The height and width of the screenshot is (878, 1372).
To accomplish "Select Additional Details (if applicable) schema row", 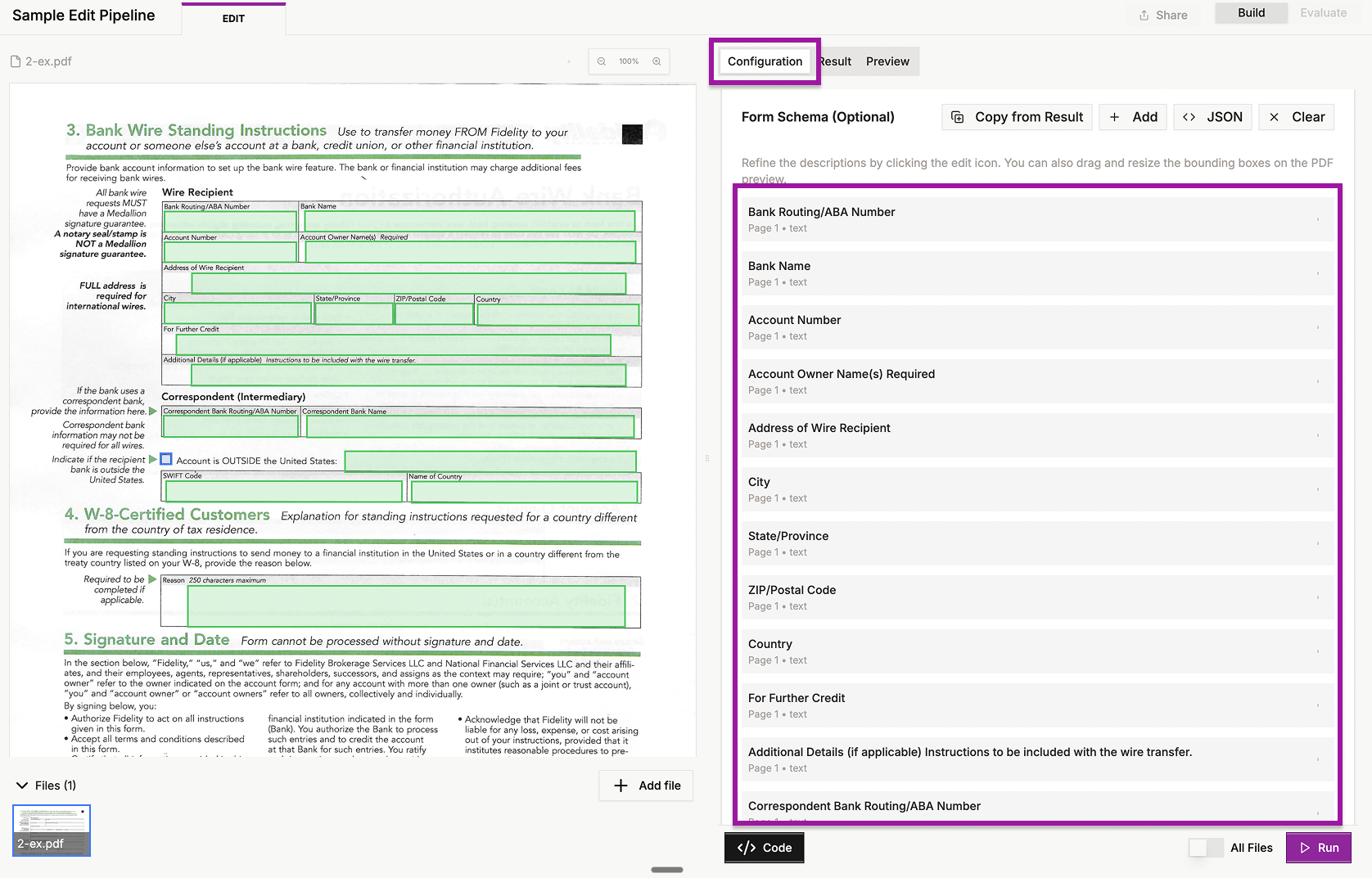I will pyautogui.click(x=1037, y=759).
